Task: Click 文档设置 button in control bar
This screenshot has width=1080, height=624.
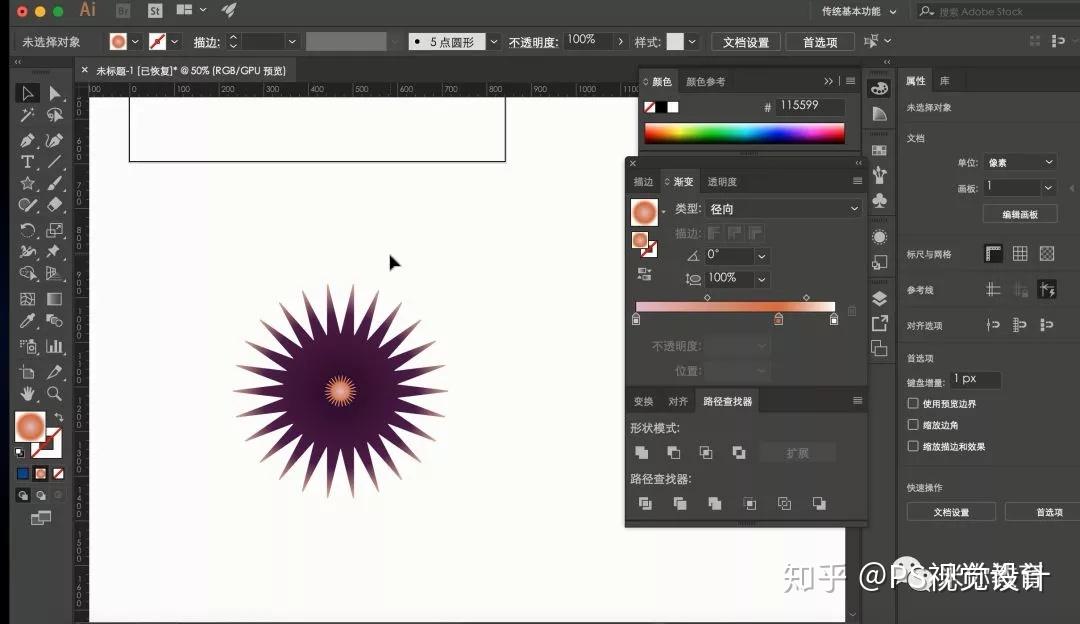Action: pyautogui.click(x=746, y=42)
